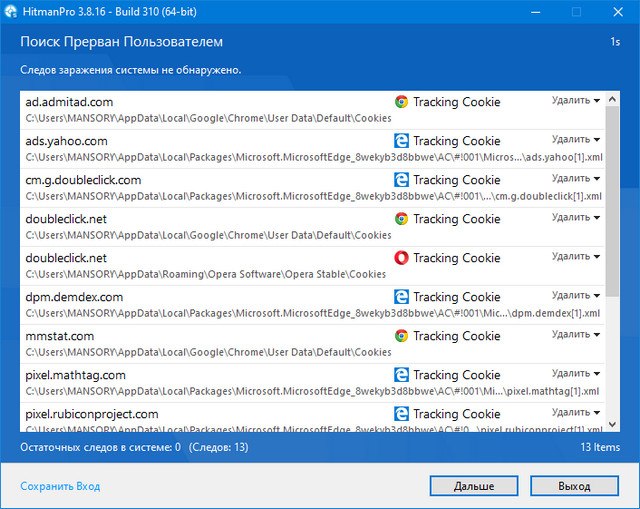This screenshot has width=640, height=509.
Task: Click the Сохранить Вход link
Action: pos(60,486)
